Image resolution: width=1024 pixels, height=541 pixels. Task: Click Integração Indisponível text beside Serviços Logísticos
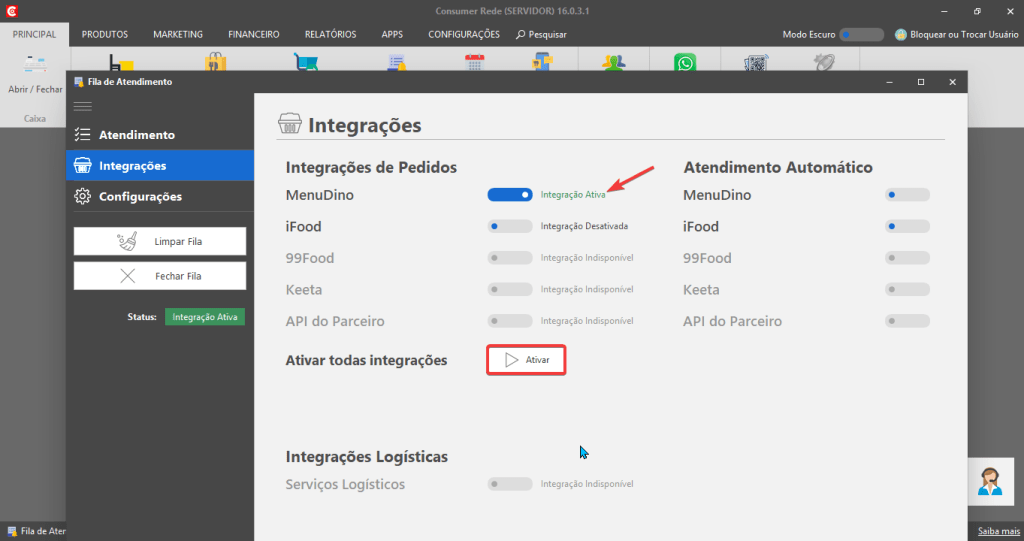pos(587,484)
